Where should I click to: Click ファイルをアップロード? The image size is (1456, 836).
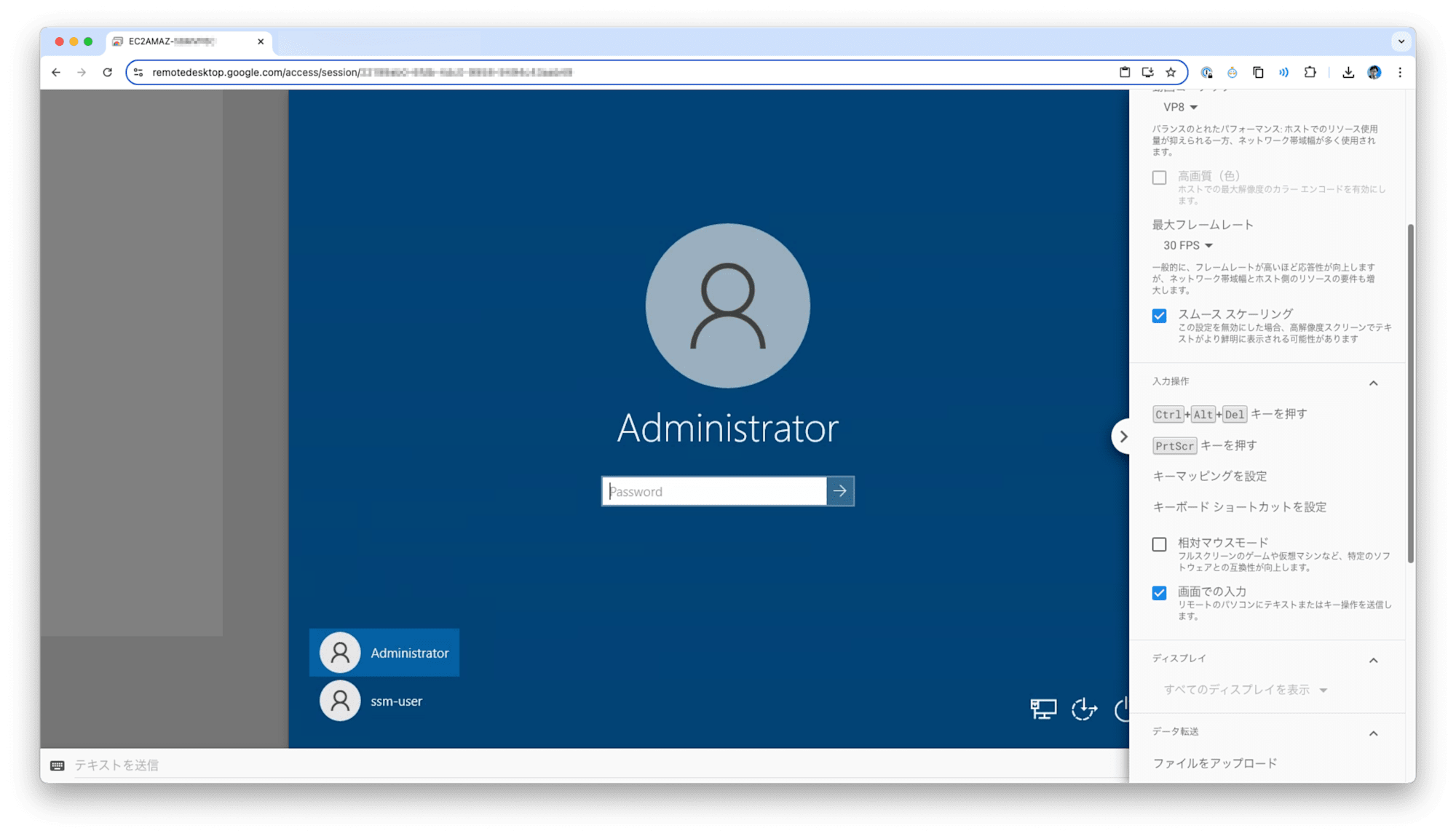click(1214, 763)
